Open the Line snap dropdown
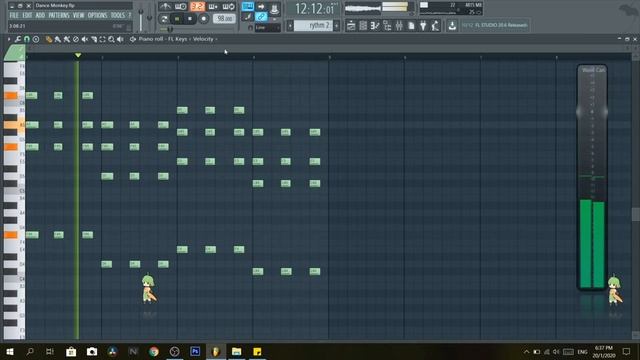This screenshot has width=640, height=360. (268, 27)
